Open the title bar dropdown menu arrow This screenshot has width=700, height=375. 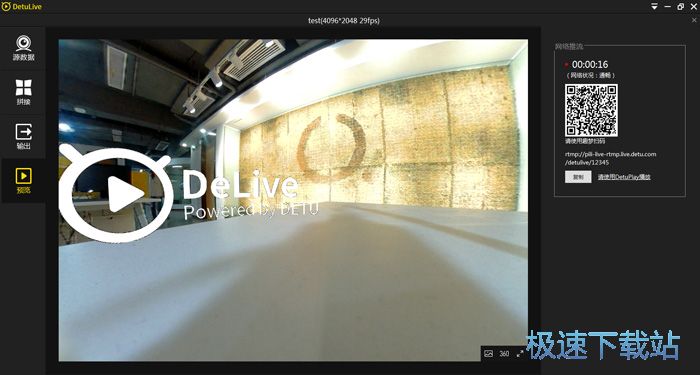click(654, 7)
